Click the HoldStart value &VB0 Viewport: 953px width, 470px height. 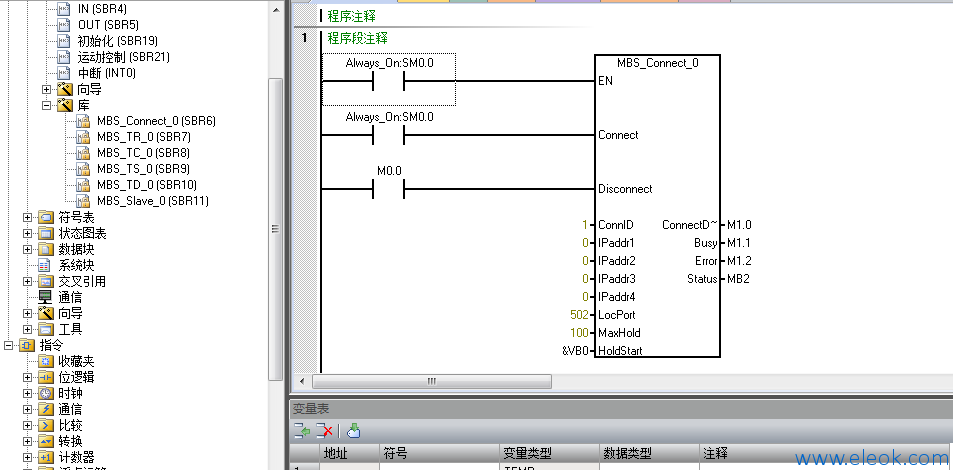point(577,351)
